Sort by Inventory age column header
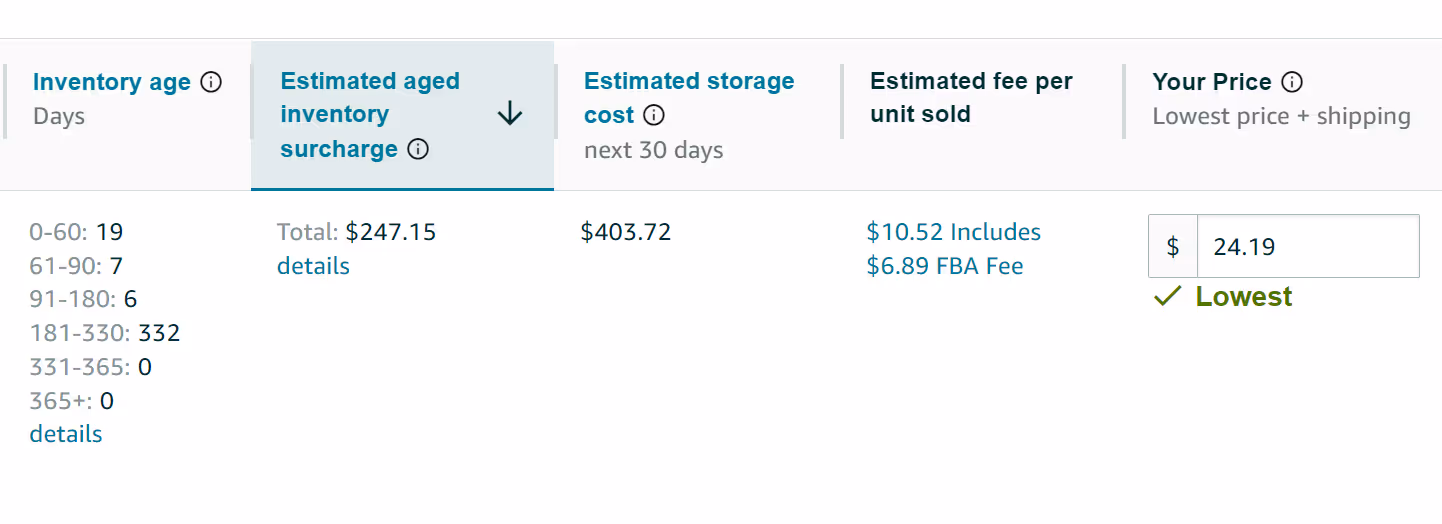 coord(112,82)
